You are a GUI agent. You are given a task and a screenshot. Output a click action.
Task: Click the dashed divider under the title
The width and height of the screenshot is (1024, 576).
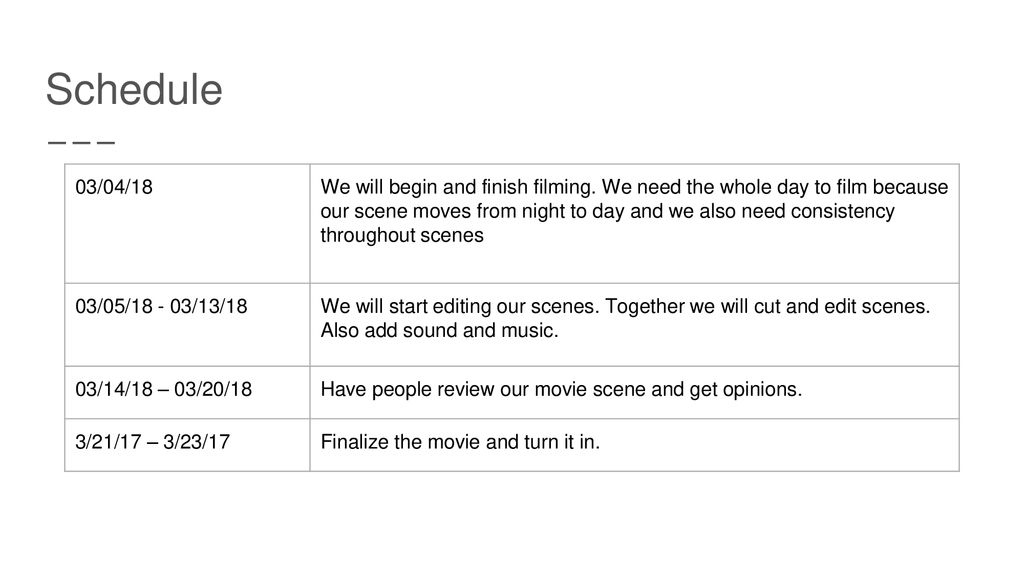81,142
